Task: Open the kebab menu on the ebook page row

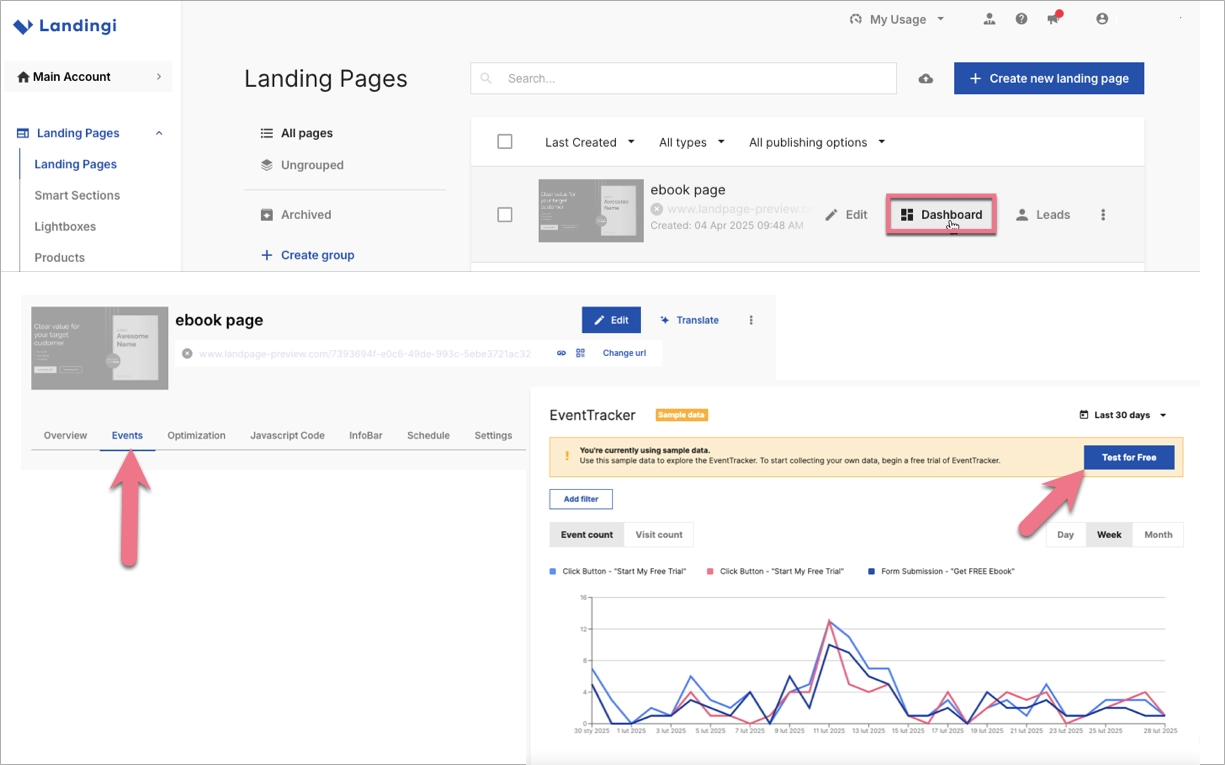Action: tap(1103, 214)
